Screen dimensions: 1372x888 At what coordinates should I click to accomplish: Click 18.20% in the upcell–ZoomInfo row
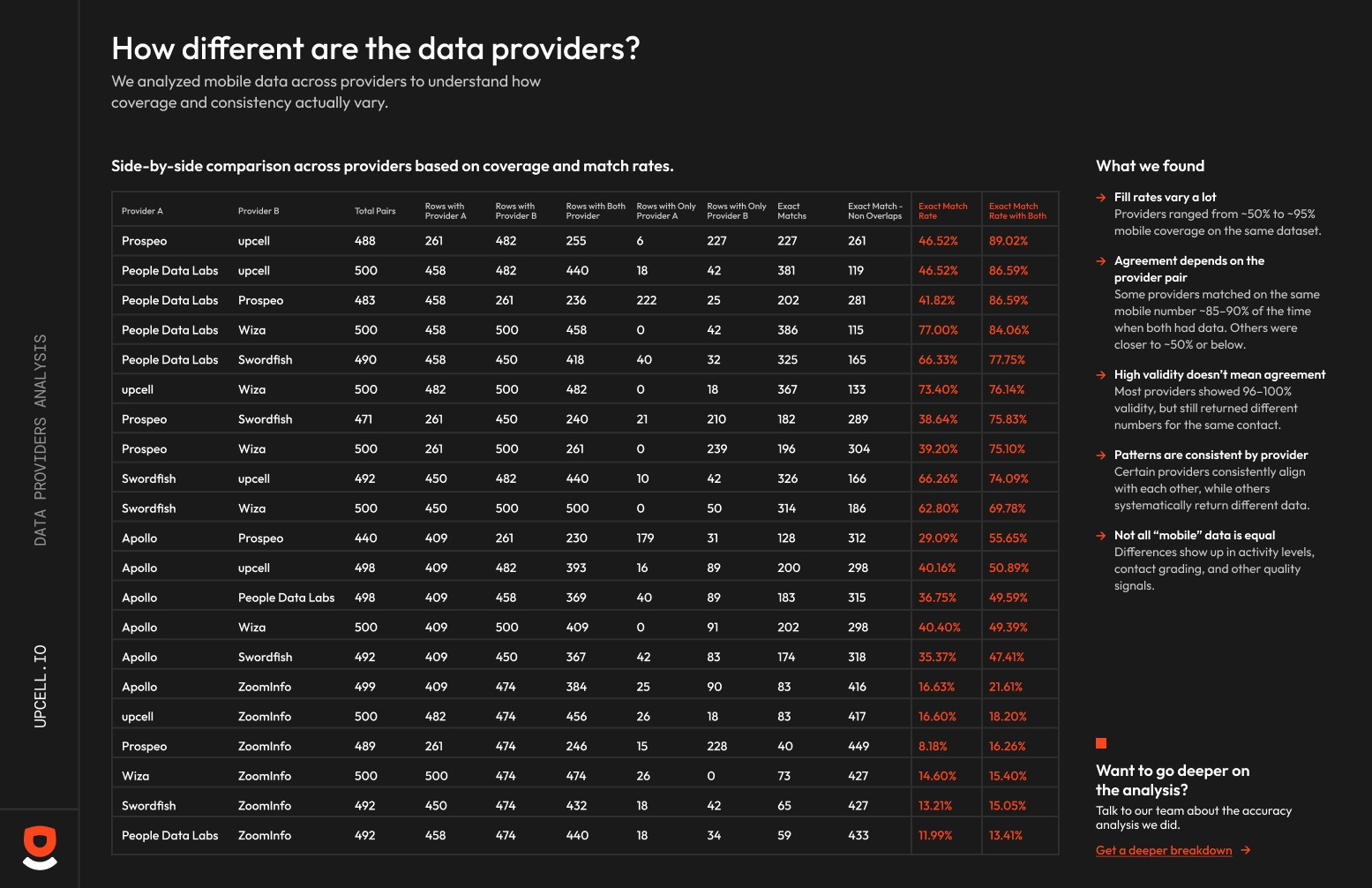pyautogui.click(x=1008, y=717)
